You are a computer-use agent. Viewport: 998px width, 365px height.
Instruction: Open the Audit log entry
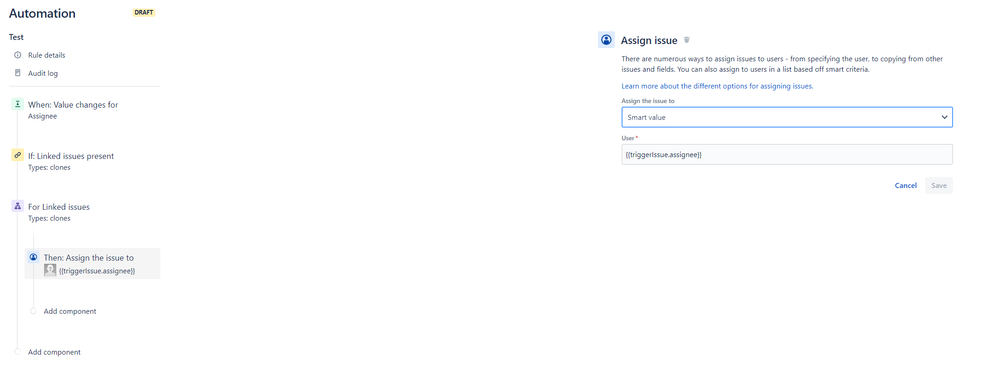click(43, 73)
